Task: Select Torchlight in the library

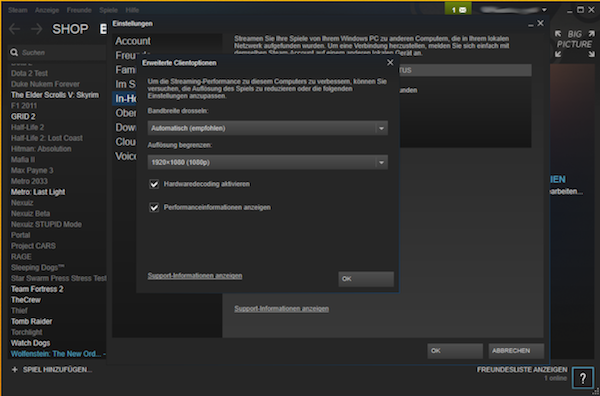Action: [26, 332]
